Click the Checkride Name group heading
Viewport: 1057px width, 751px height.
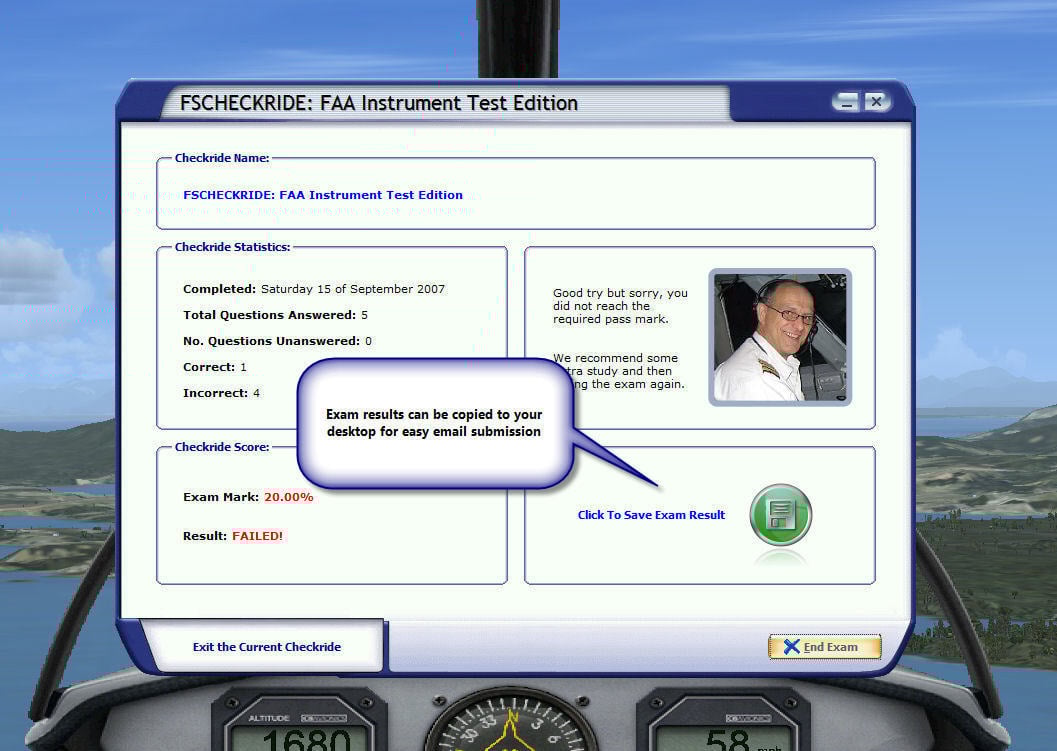pos(222,158)
